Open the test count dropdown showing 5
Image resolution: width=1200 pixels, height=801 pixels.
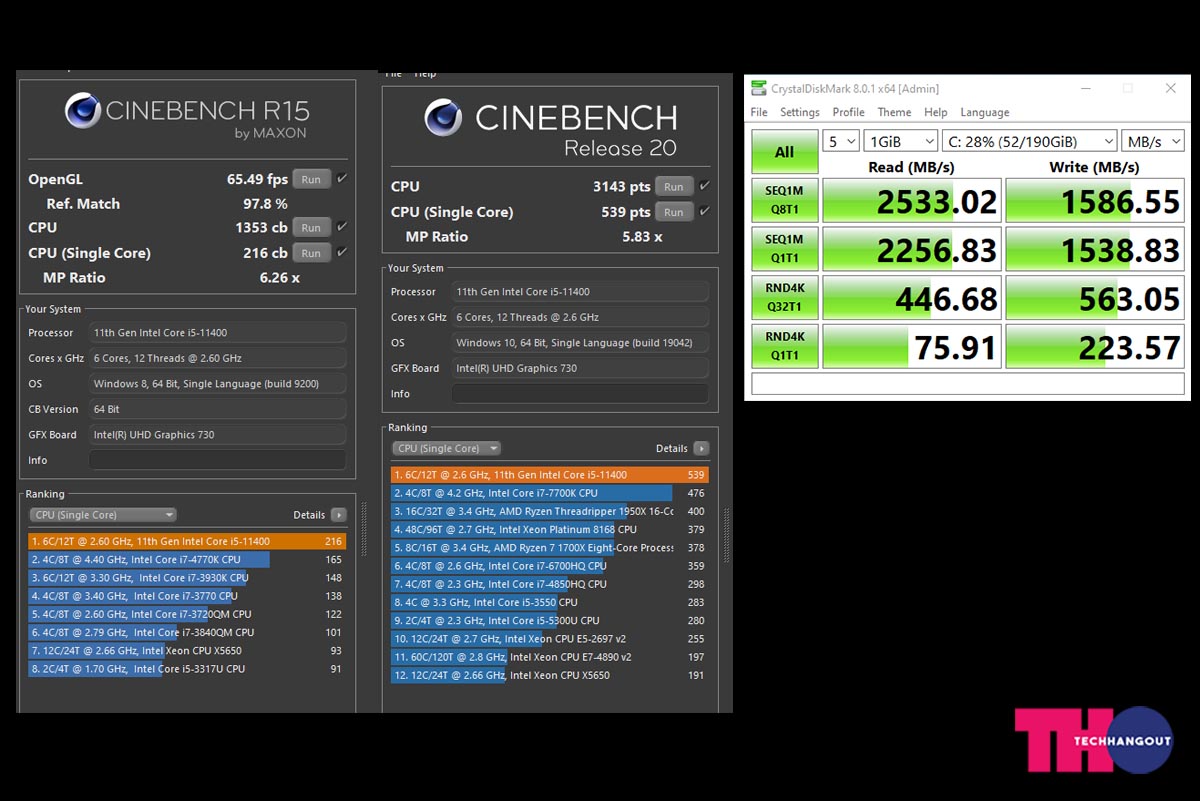840,141
